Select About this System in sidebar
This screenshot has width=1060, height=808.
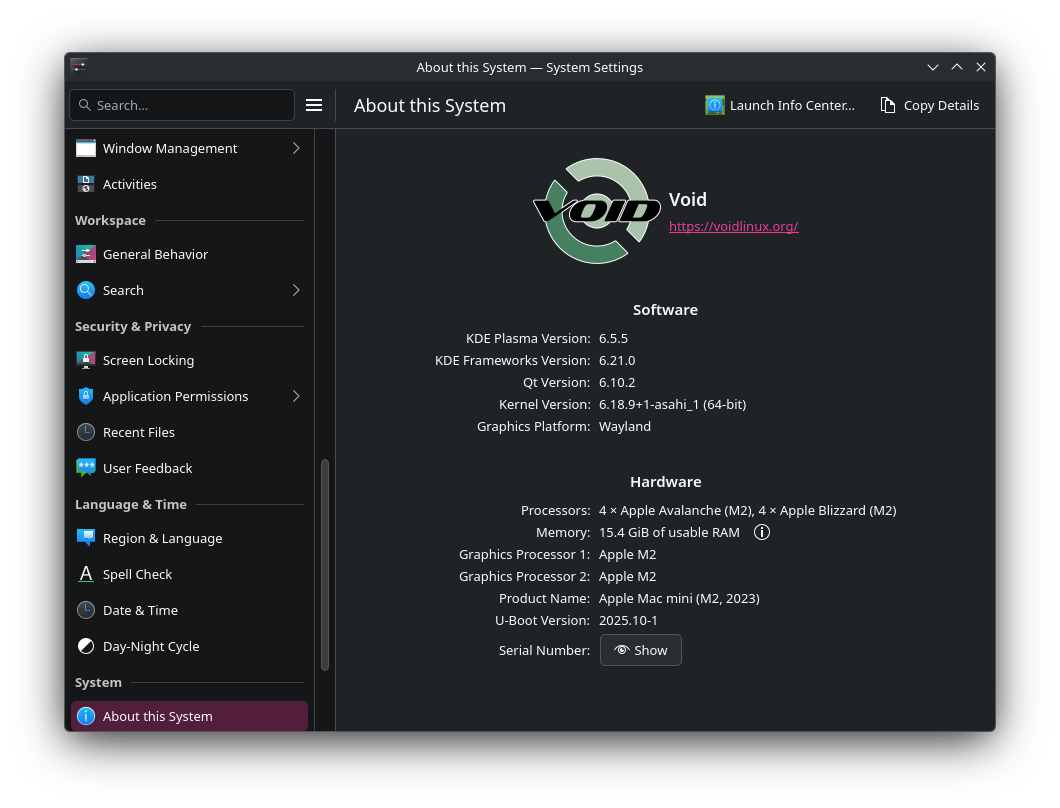pyautogui.click(x=157, y=716)
